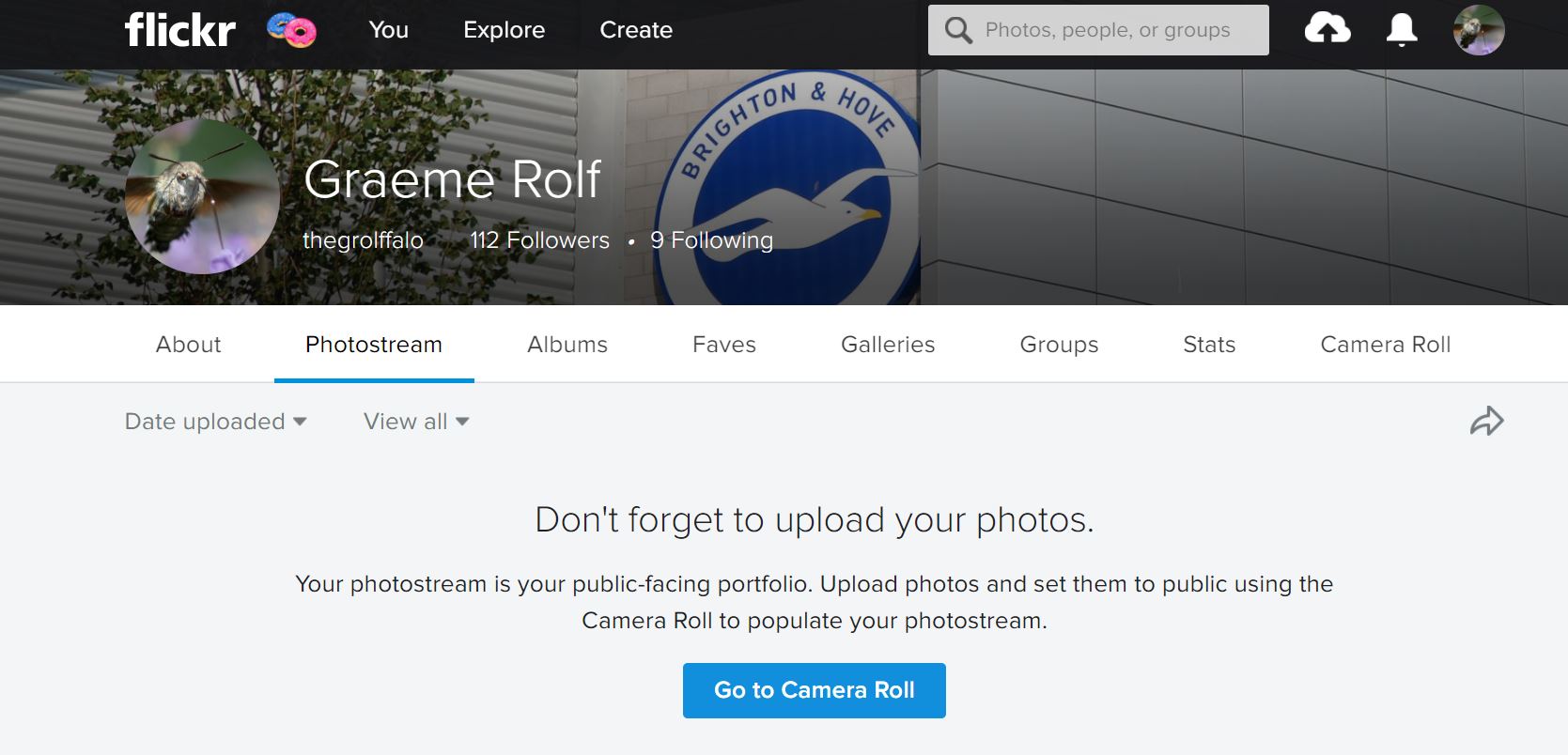Click the share arrow icon
Screen dimensions: 1568x755
(1486, 421)
